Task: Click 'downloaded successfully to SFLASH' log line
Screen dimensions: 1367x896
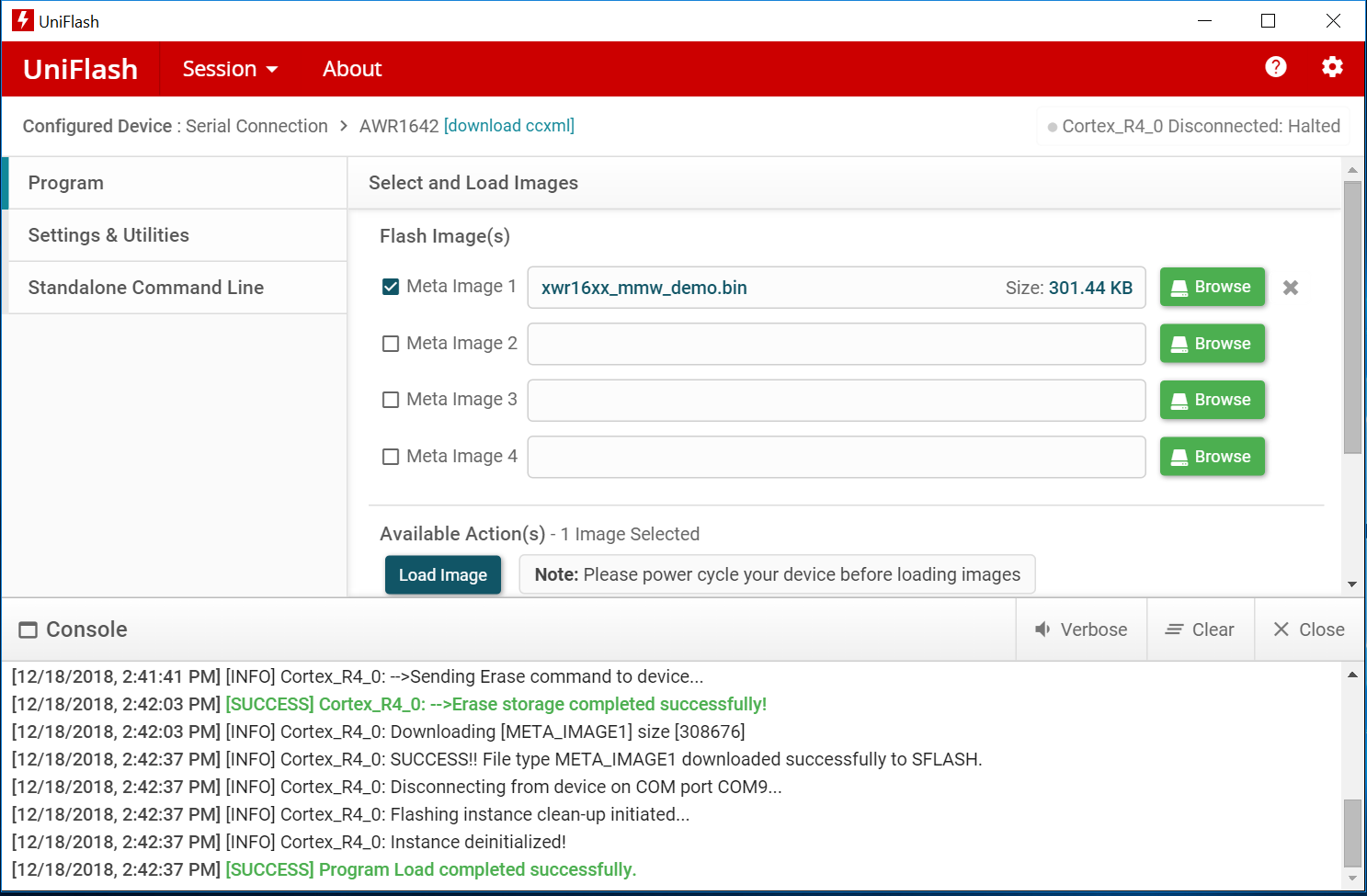Action: coord(496,759)
